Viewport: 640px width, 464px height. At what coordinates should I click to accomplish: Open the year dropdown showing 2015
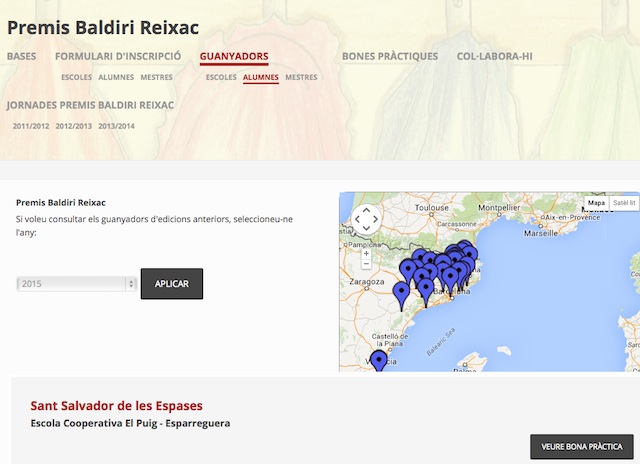tap(77, 284)
